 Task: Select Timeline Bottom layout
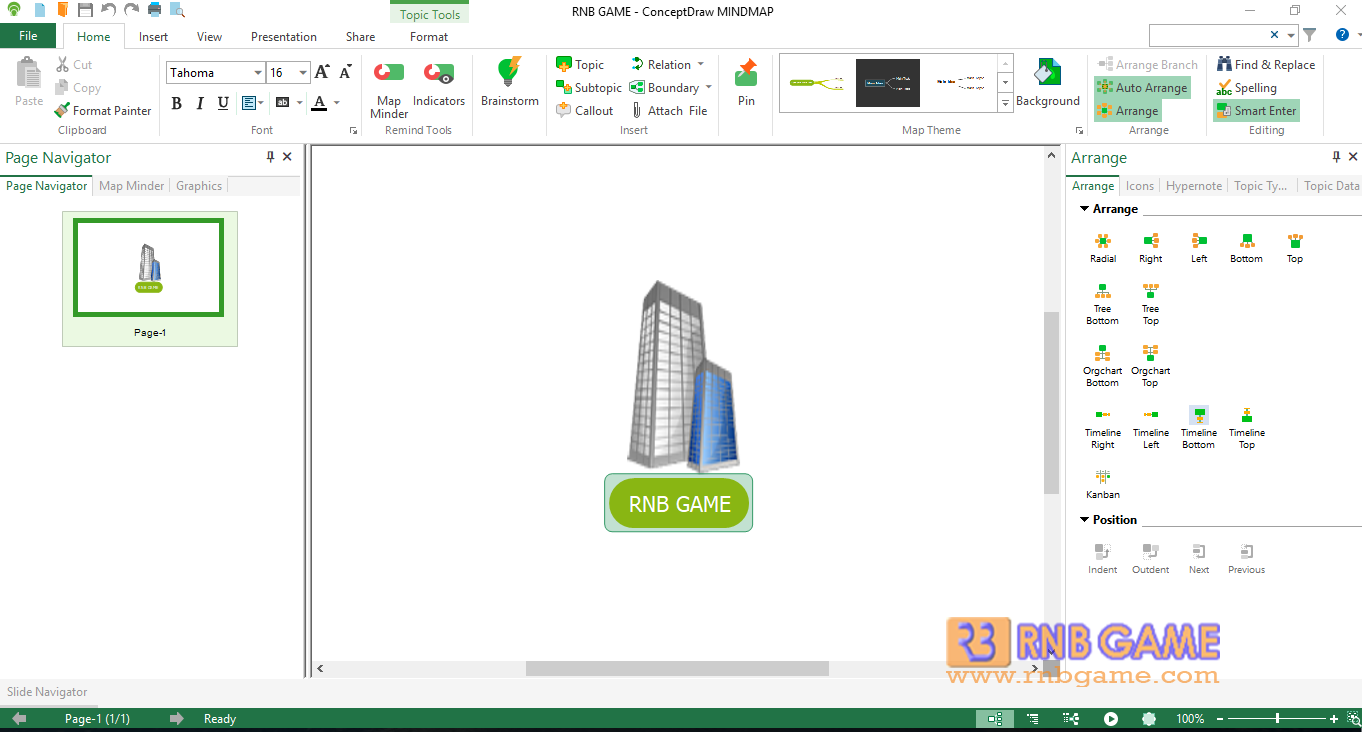click(1199, 428)
